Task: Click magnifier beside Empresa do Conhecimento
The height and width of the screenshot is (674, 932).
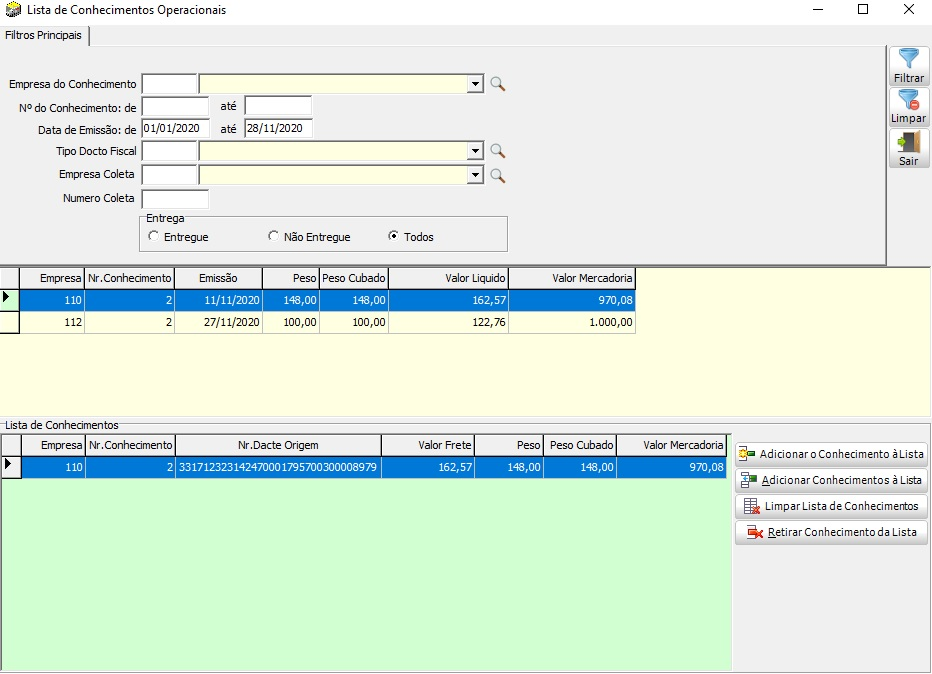Action: (x=497, y=85)
